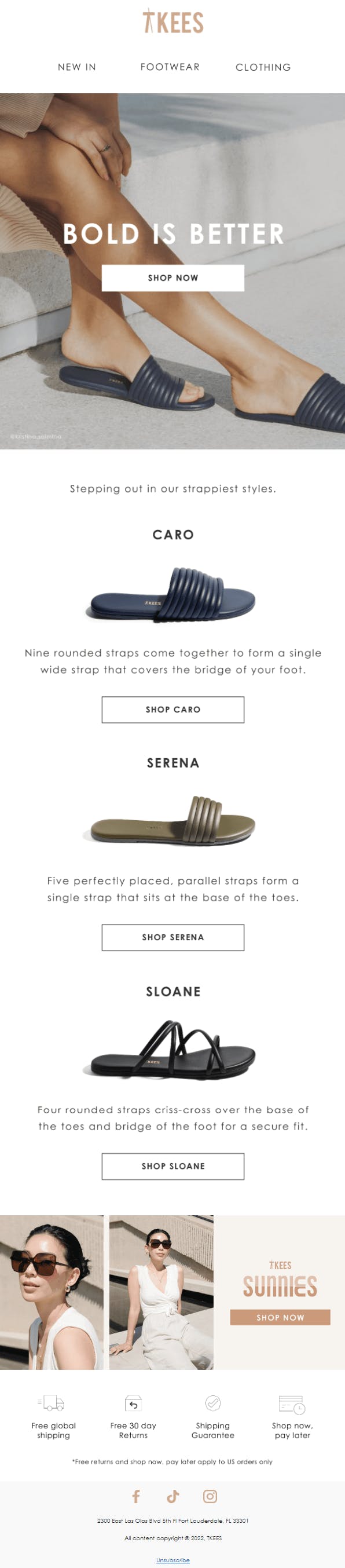Click the free global shipping truck icon
The height and width of the screenshot is (1568, 345).
52,1402
